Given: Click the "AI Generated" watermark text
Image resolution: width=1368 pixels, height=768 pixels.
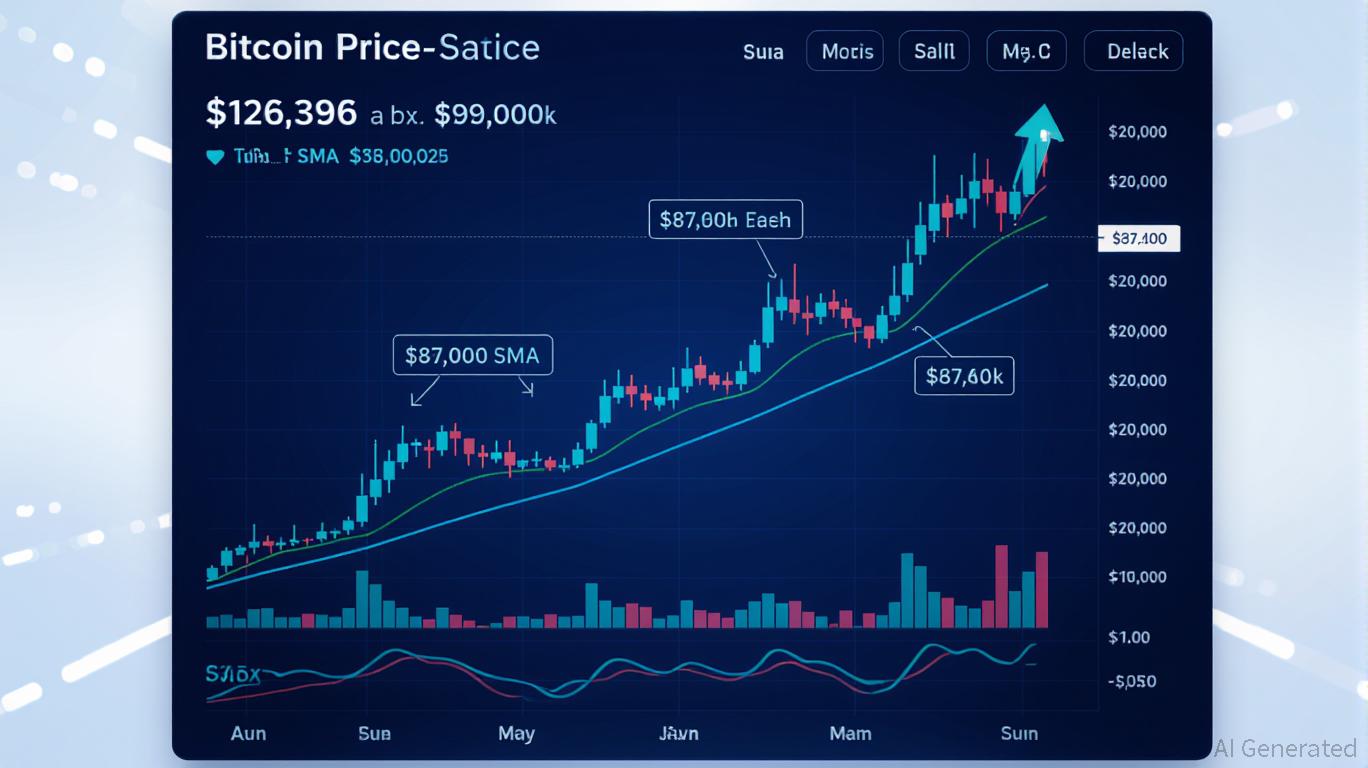Looking at the screenshot, I should click(x=1286, y=748).
